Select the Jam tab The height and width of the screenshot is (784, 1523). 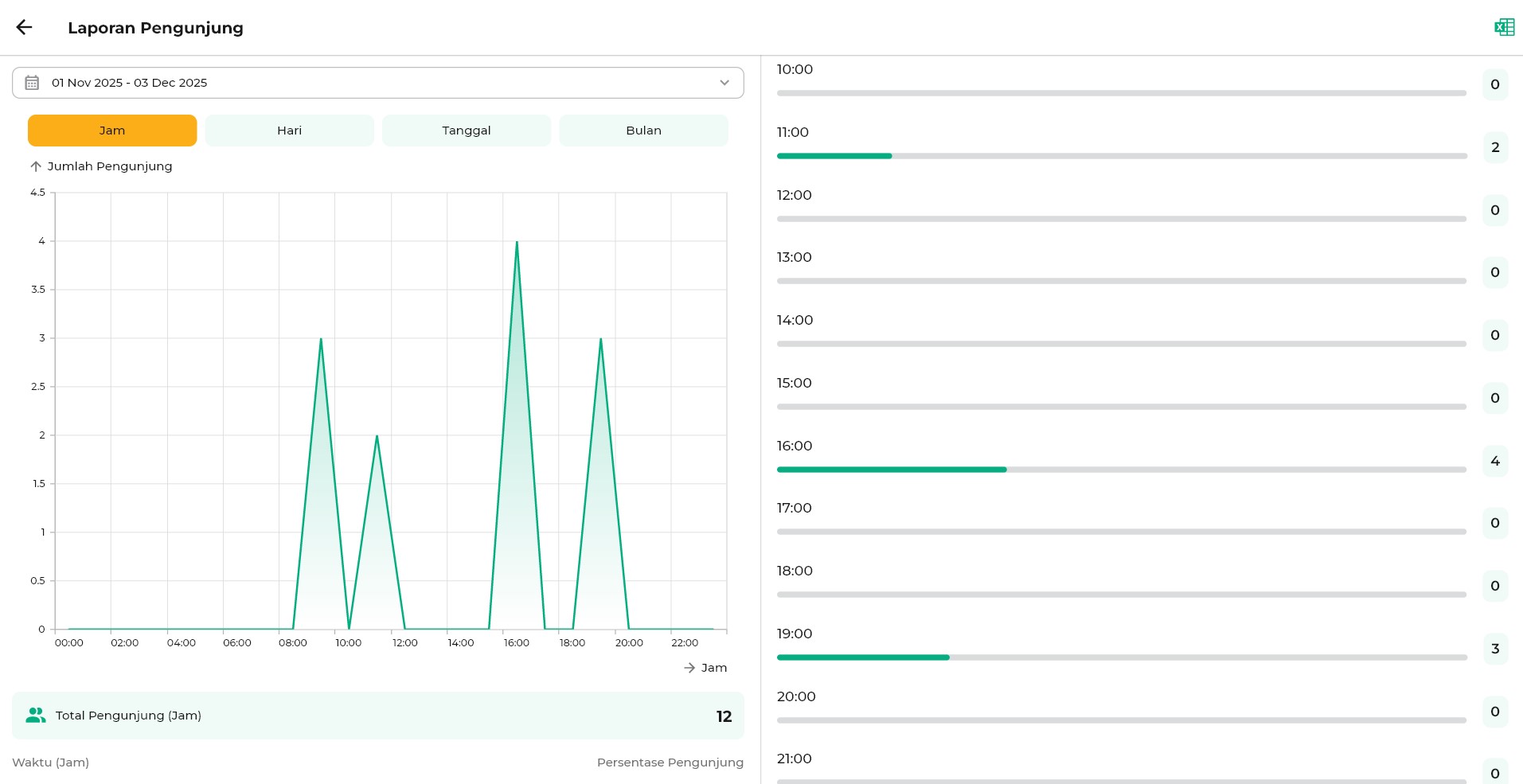click(x=112, y=131)
